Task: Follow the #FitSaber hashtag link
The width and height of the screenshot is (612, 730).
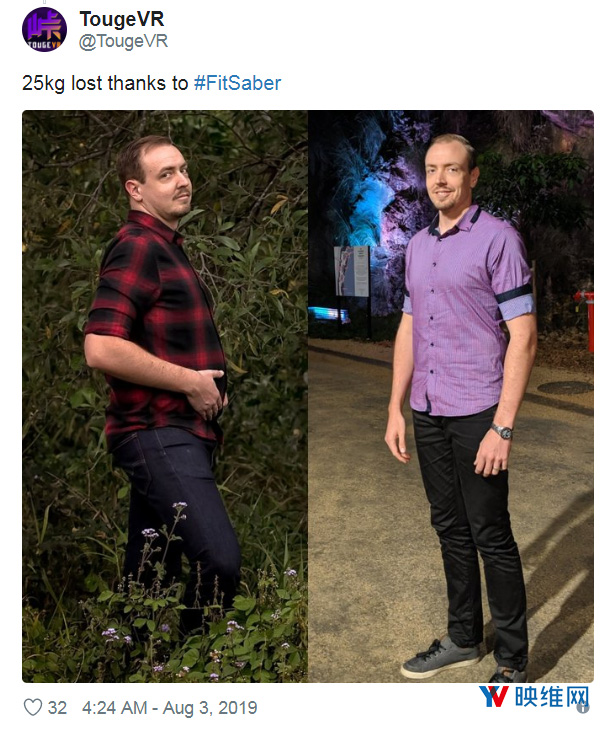Action: 237,83
